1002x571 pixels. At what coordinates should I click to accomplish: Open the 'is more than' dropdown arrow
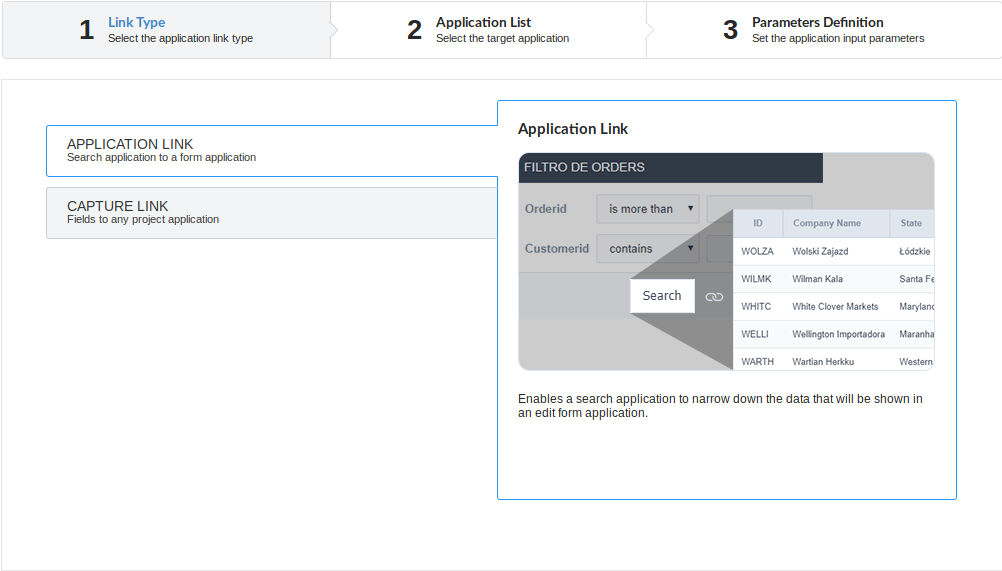pyautogui.click(x=690, y=209)
